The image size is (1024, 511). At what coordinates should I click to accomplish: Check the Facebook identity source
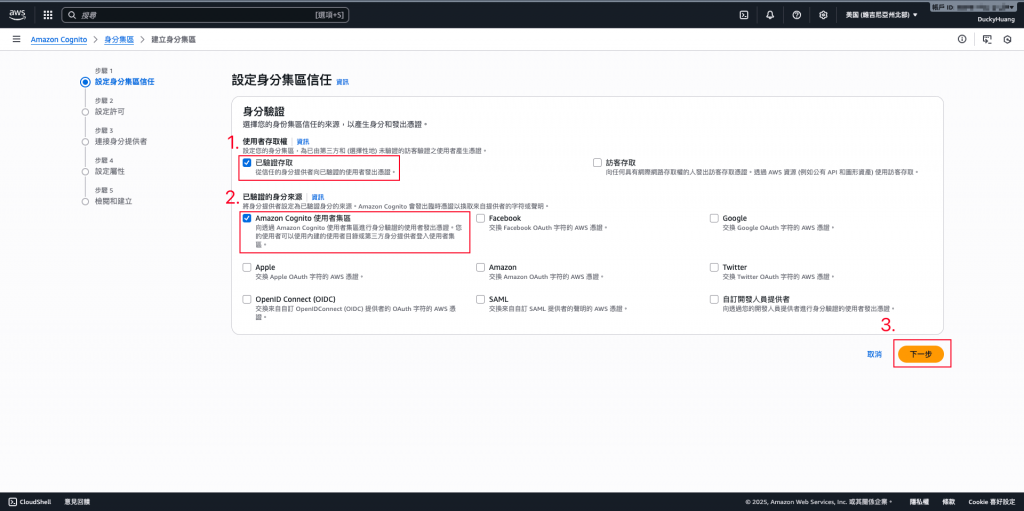pos(481,218)
